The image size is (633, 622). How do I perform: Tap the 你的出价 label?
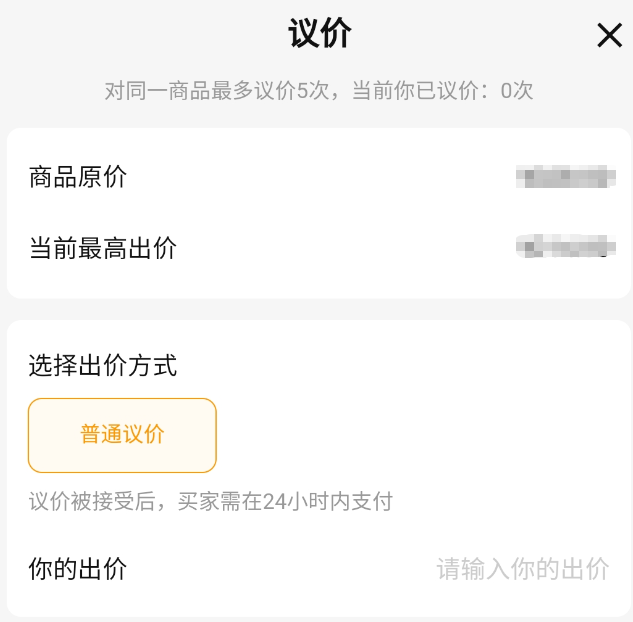point(78,569)
